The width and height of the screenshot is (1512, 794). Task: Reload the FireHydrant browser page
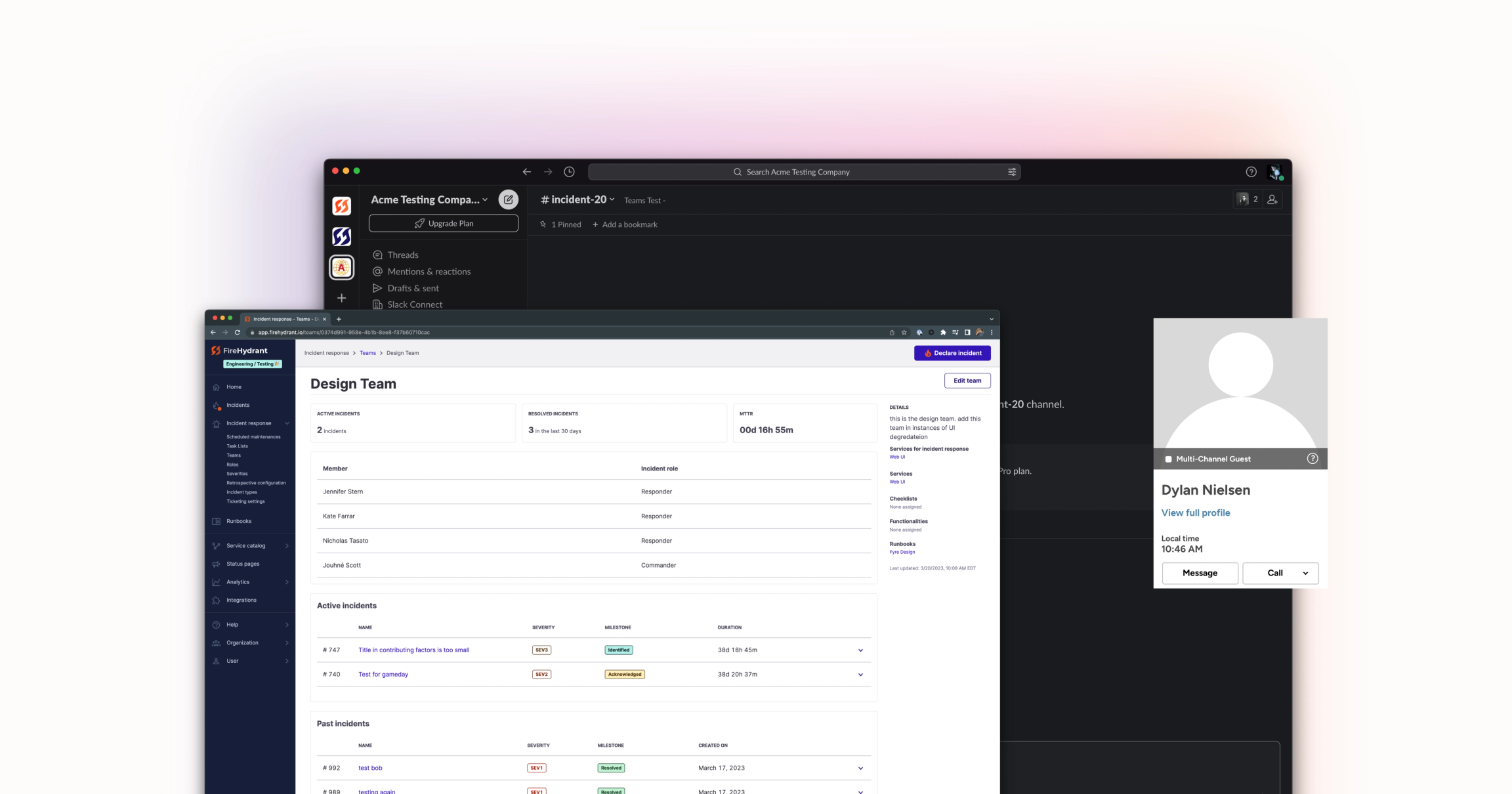[x=237, y=332]
